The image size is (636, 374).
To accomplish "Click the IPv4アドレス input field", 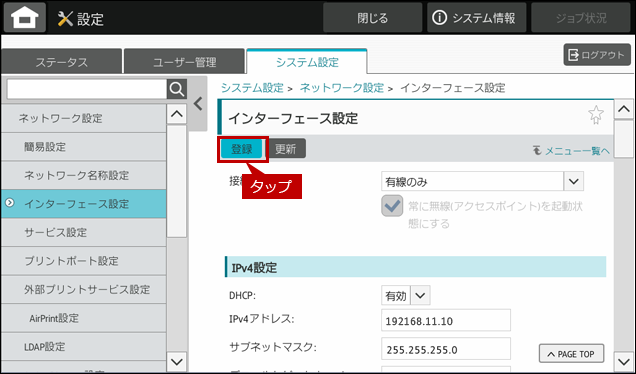I will coord(446,320).
